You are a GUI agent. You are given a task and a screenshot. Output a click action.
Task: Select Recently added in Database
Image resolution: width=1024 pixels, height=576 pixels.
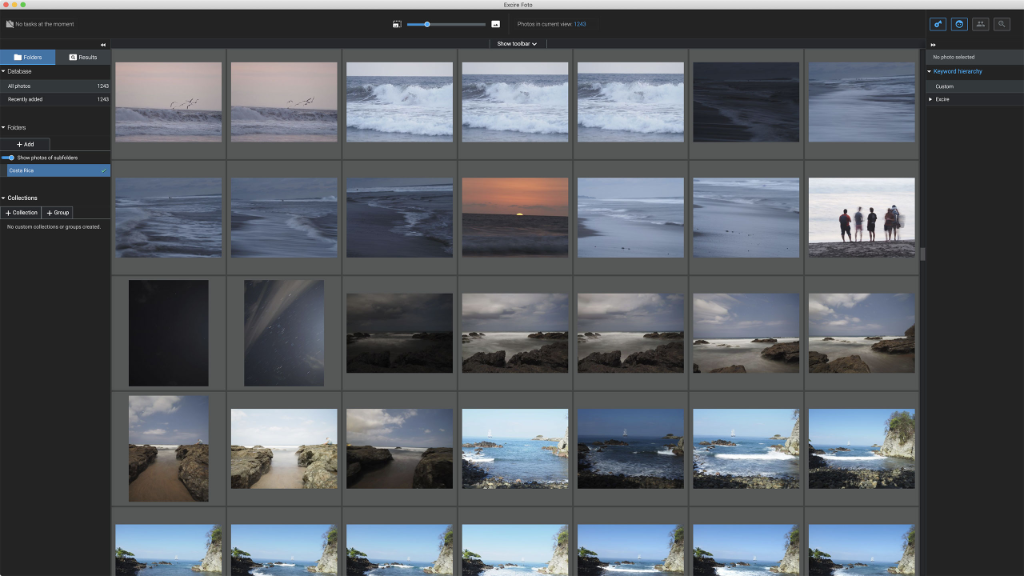tap(56, 99)
